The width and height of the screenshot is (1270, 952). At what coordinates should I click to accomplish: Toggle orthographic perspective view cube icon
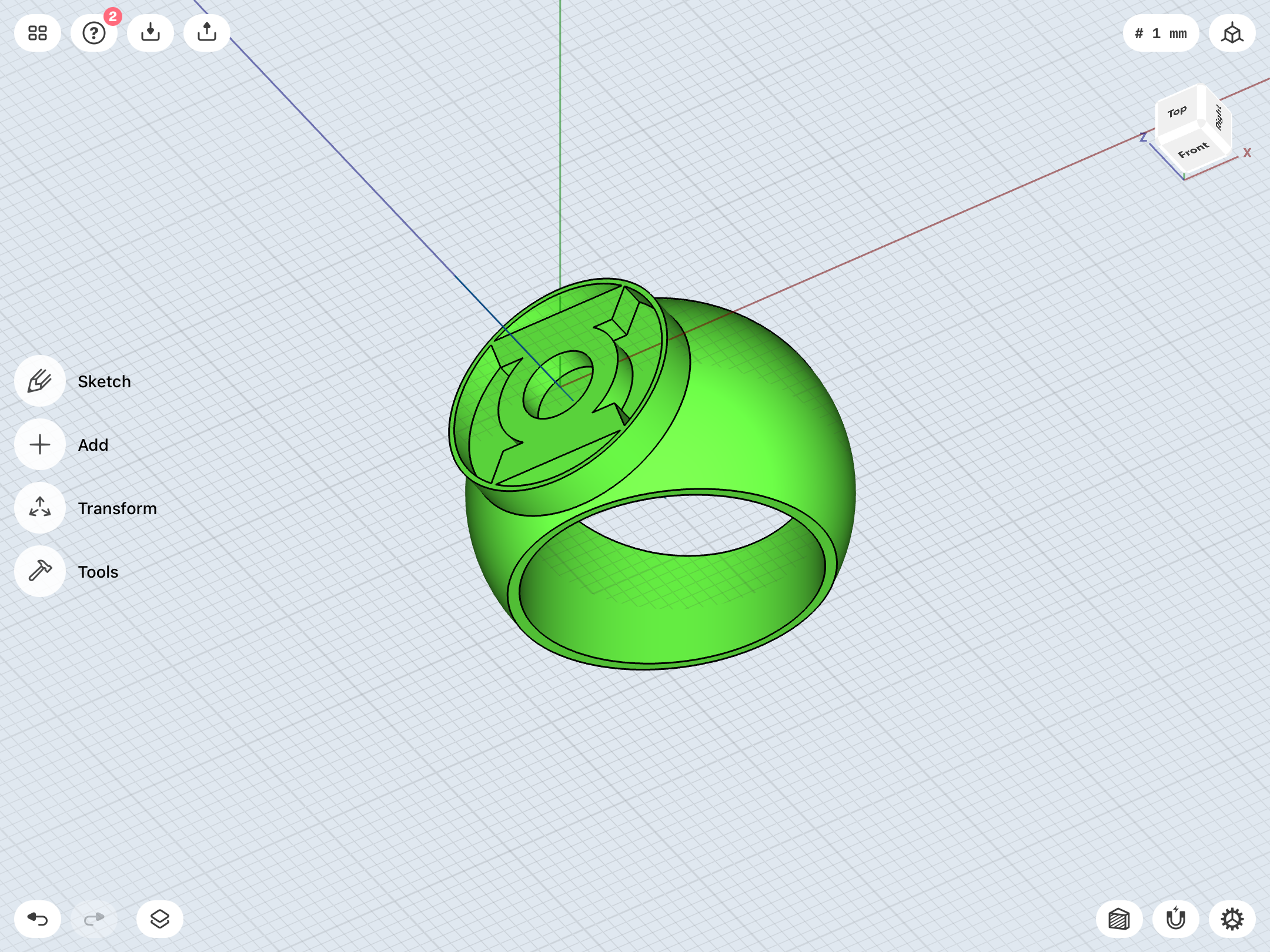1232,33
